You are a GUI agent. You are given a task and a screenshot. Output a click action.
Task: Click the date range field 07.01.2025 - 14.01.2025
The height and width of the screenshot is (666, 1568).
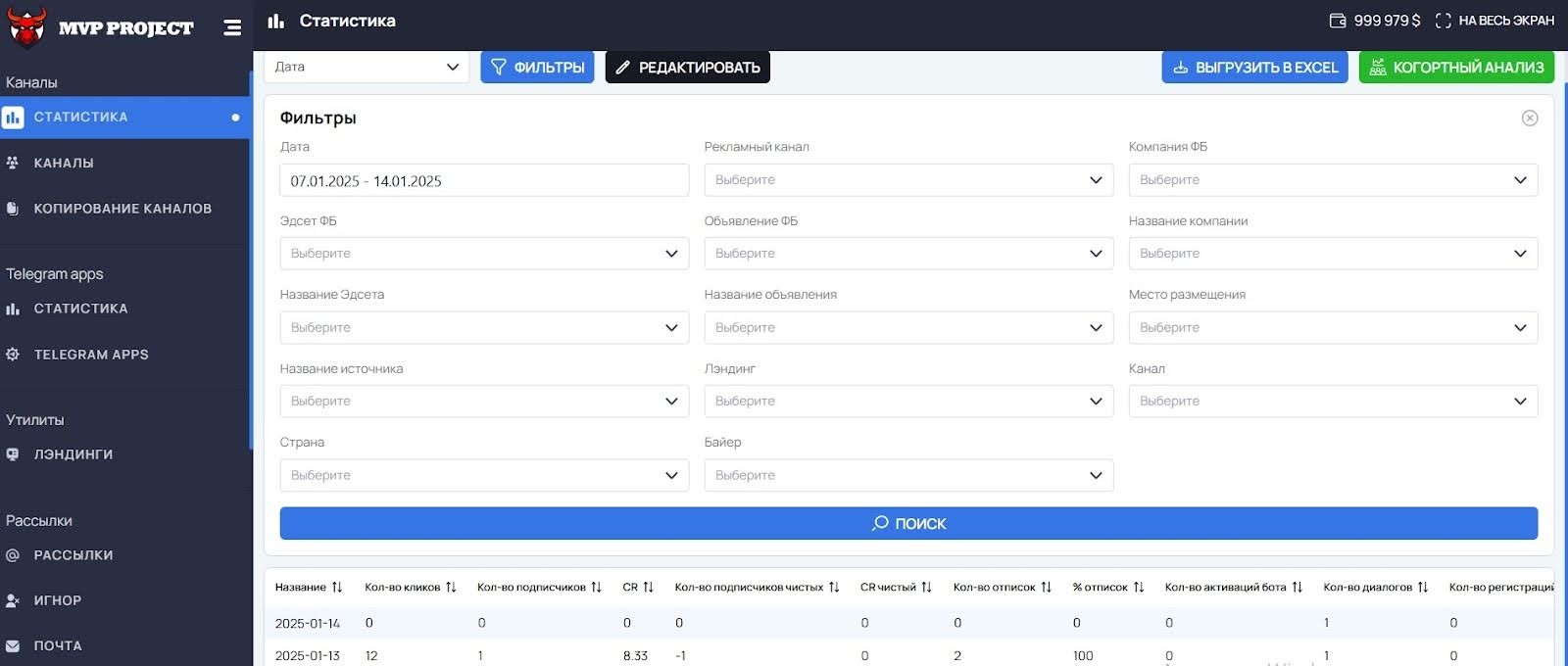pos(484,180)
